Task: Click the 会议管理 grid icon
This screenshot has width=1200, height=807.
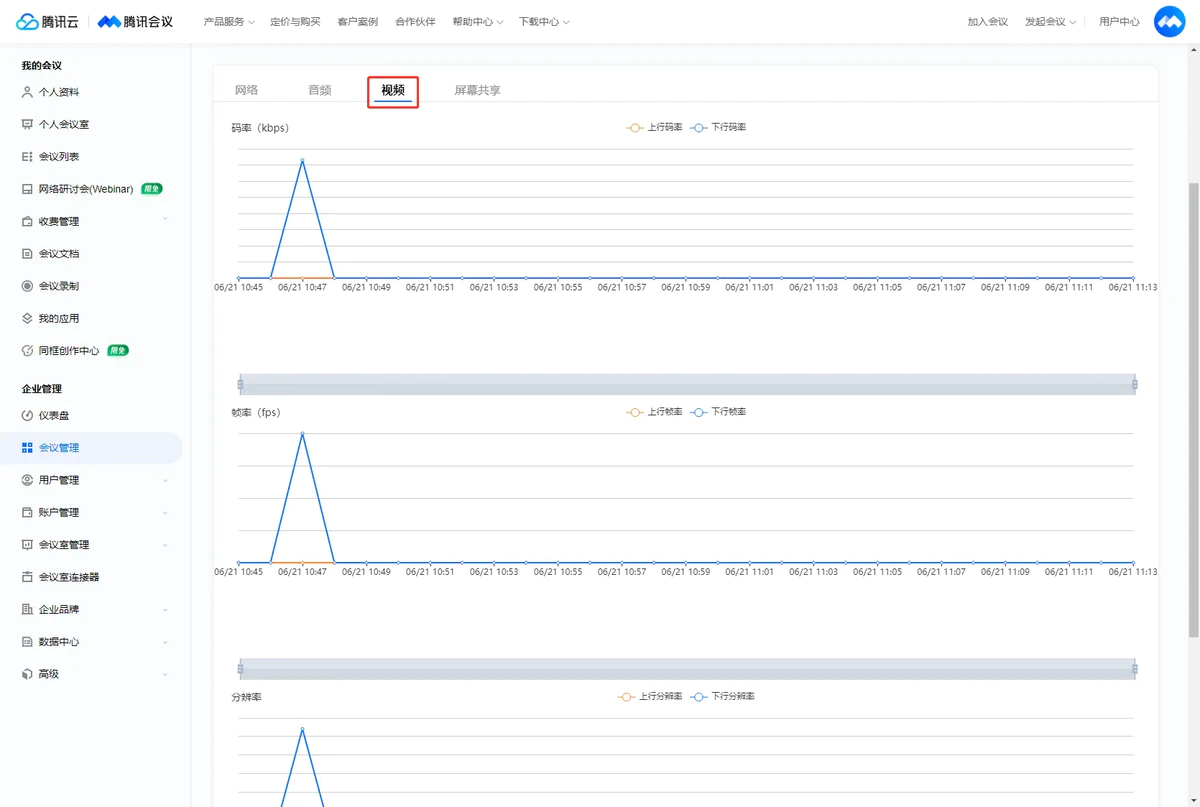Action: coord(27,448)
